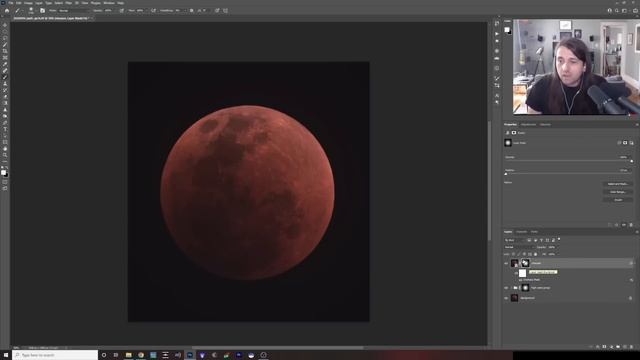Viewport: 640px width, 360px height.
Task: Select the Crop tool
Action: 5,51
